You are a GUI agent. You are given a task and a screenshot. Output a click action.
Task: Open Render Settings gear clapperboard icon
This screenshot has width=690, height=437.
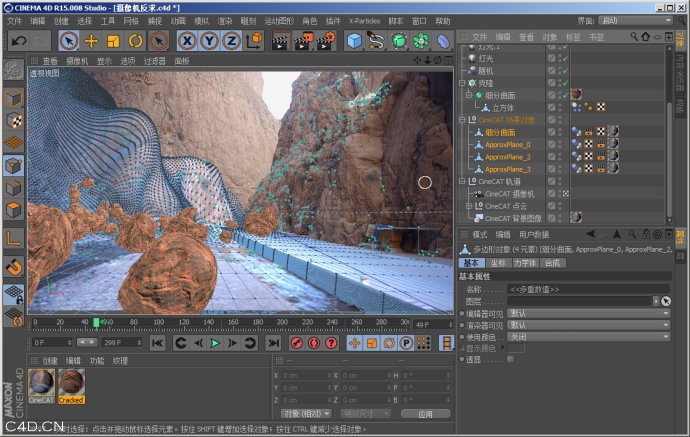point(327,41)
